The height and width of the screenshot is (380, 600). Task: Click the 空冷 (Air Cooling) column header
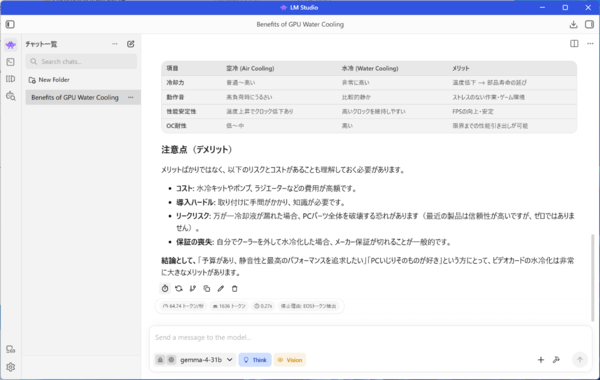coord(250,68)
